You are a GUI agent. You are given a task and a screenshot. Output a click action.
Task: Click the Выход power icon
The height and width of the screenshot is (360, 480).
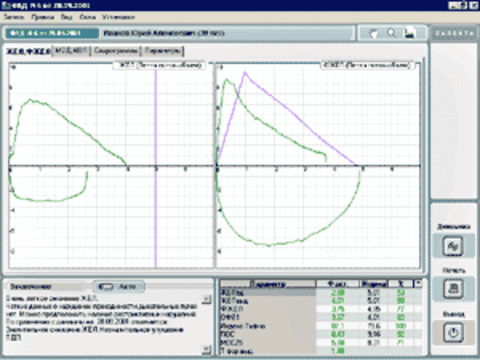[453, 333]
